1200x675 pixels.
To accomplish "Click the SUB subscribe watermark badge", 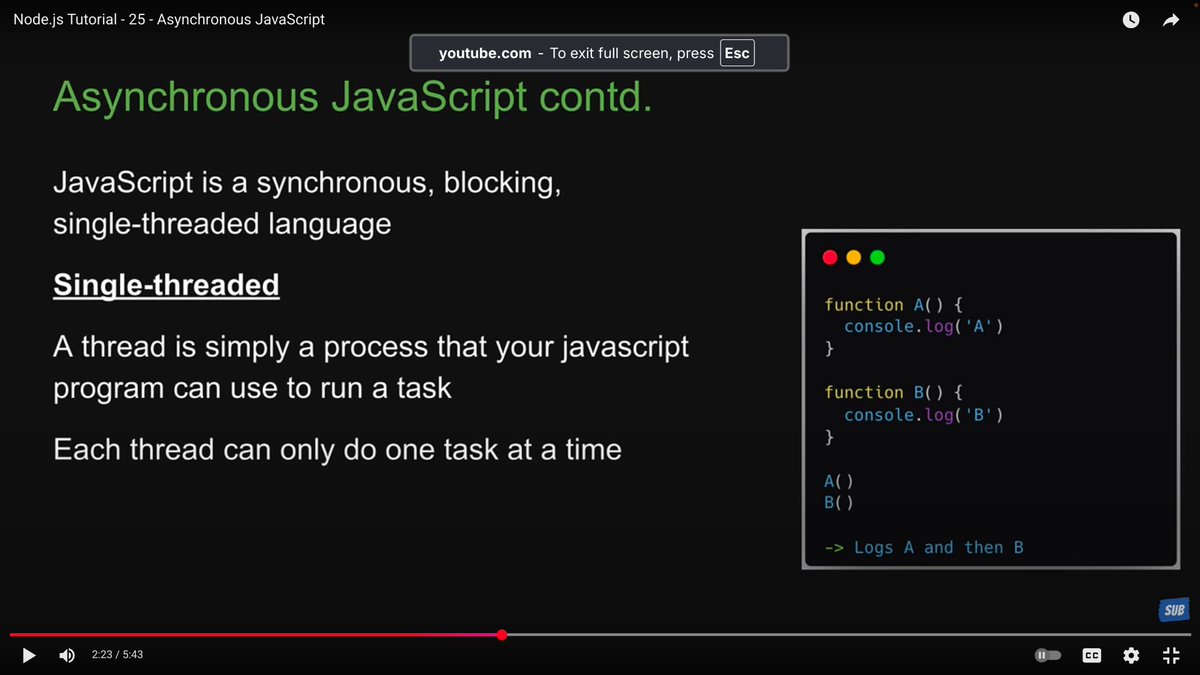I will [1174, 610].
